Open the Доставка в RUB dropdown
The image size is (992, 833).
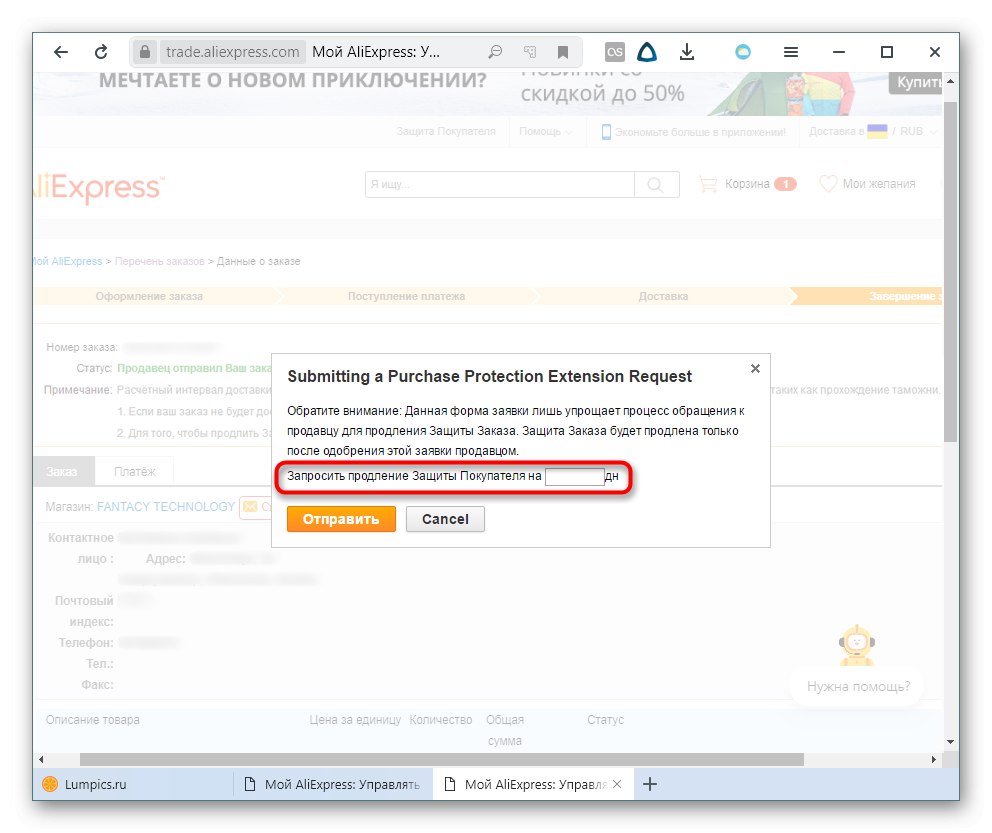[870, 131]
